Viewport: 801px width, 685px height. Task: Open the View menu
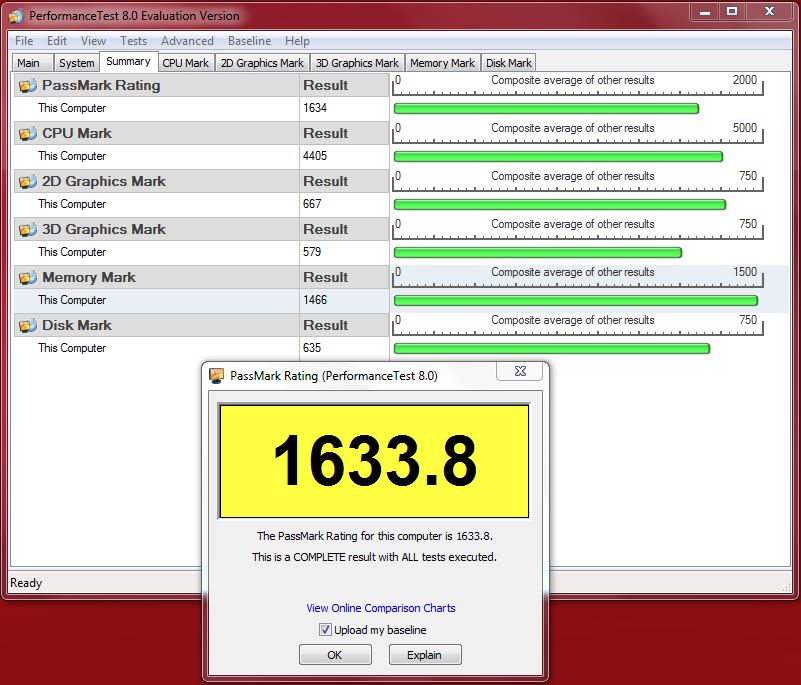pos(93,41)
